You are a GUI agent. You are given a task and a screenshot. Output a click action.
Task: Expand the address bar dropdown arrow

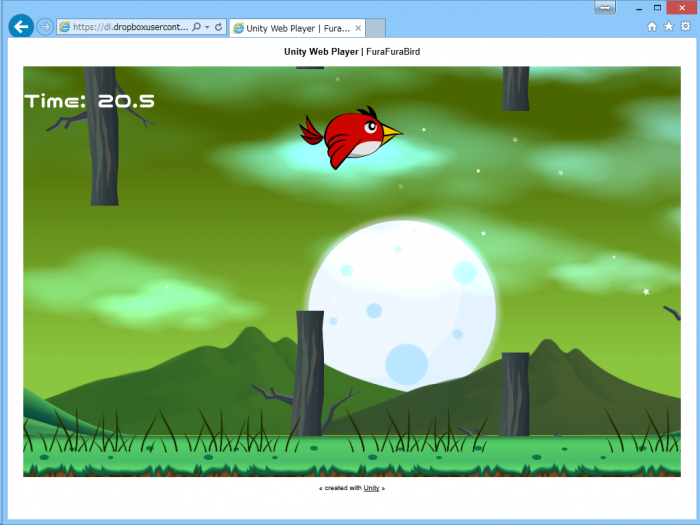pos(207,27)
